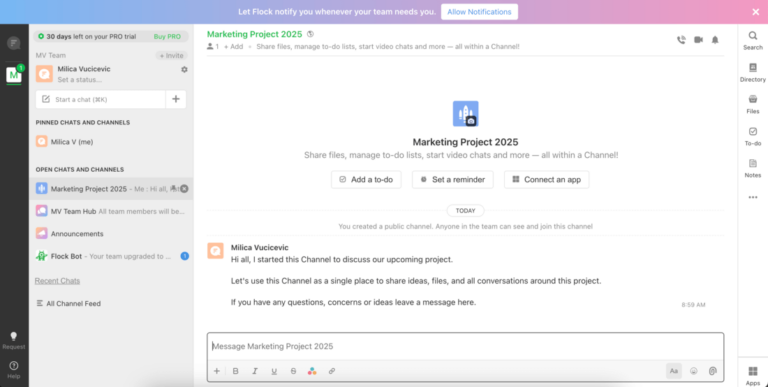Click Set a reminder button
Screen dimensions: 768x387
453,179
